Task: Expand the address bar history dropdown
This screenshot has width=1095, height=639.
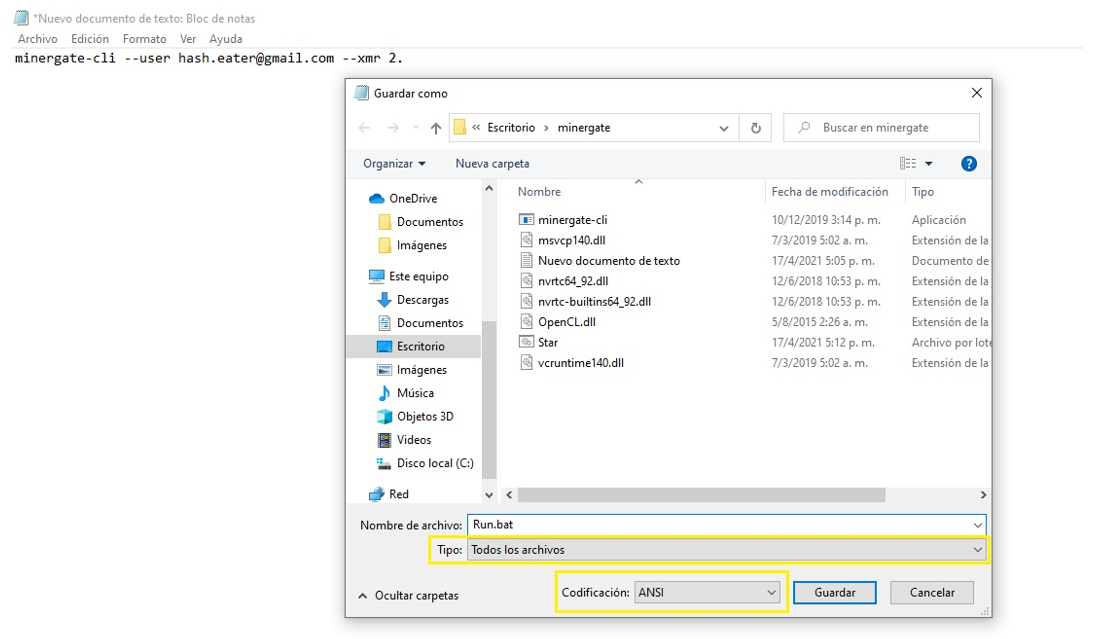Action: (723, 128)
